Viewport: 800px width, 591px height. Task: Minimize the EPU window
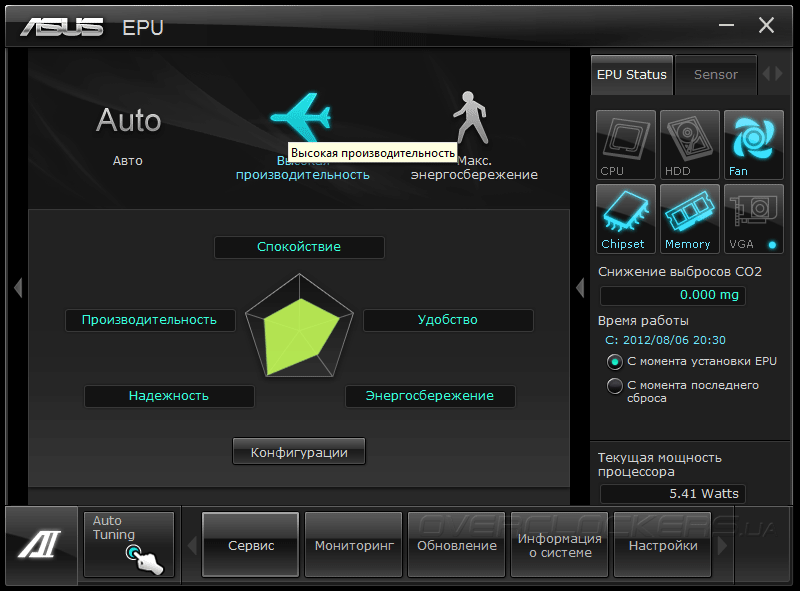726,25
